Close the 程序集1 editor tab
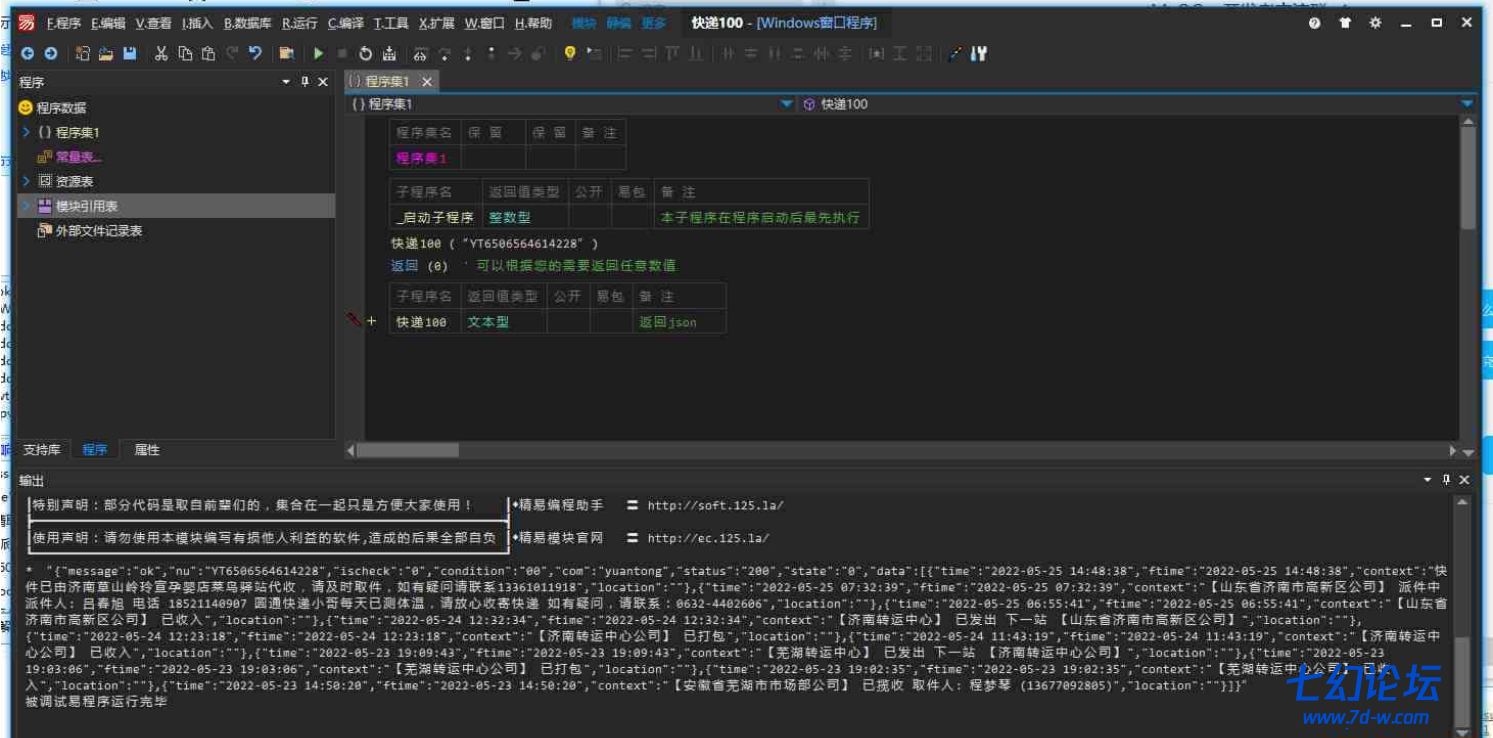Viewport: 1493px width, 738px height. pos(426,82)
